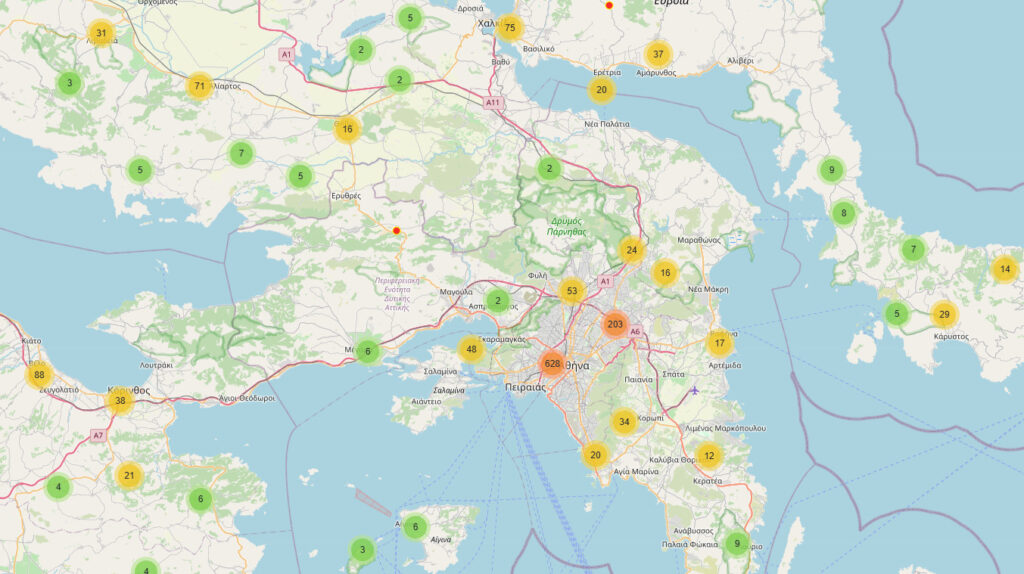The image size is (1024, 574).
Task: Click the yellow 38 cluster marker
Action: pos(120,401)
